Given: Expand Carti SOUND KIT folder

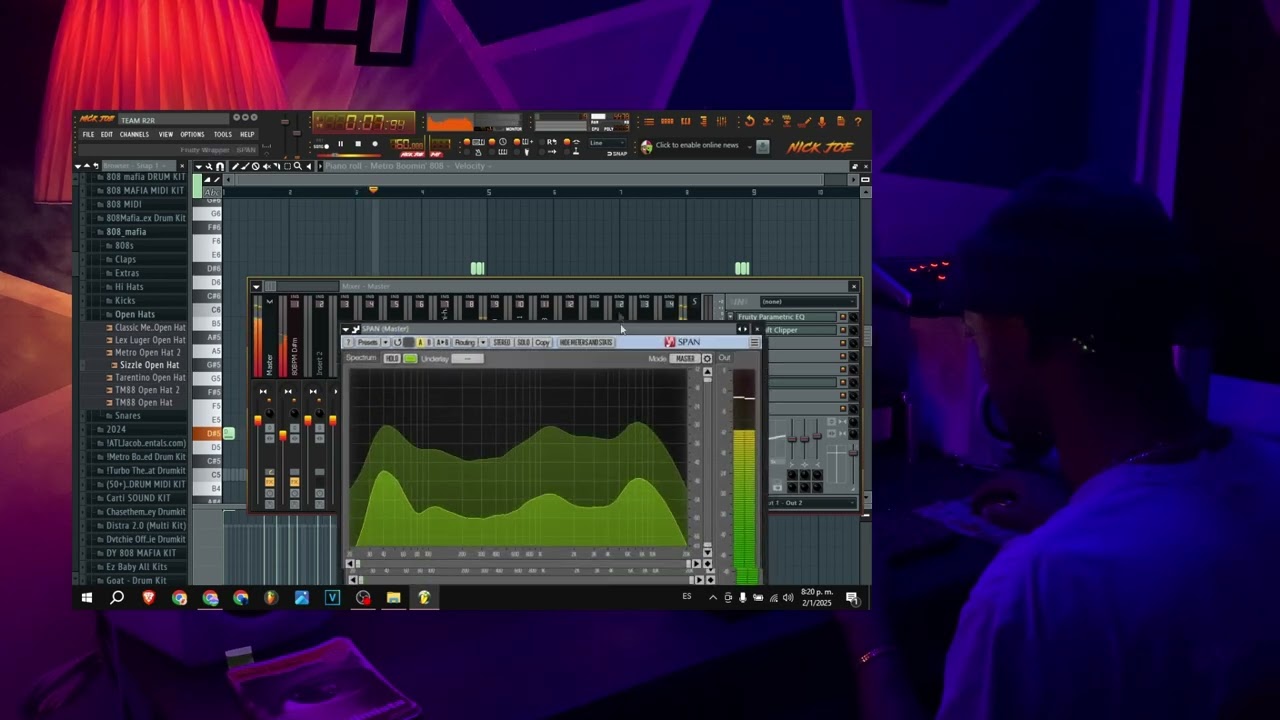Looking at the screenshot, I should (138, 498).
